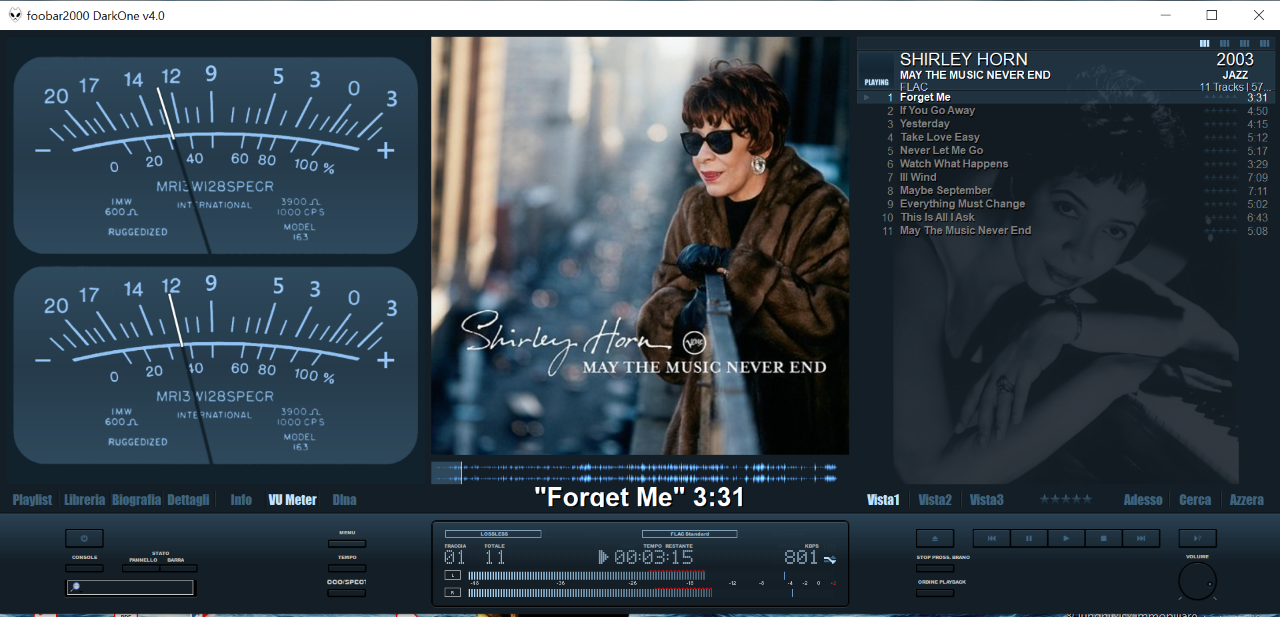The width and height of the screenshot is (1280, 617).
Task: Select the second playlist layout icon
Action: tap(1225, 43)
